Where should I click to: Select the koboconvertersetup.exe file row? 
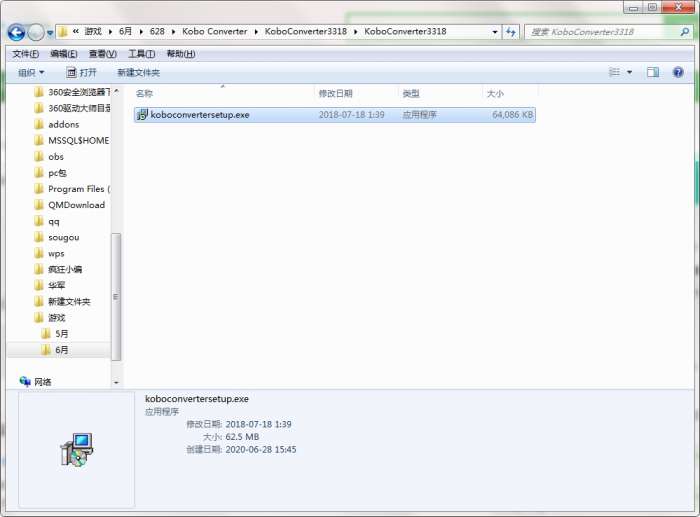335,115
